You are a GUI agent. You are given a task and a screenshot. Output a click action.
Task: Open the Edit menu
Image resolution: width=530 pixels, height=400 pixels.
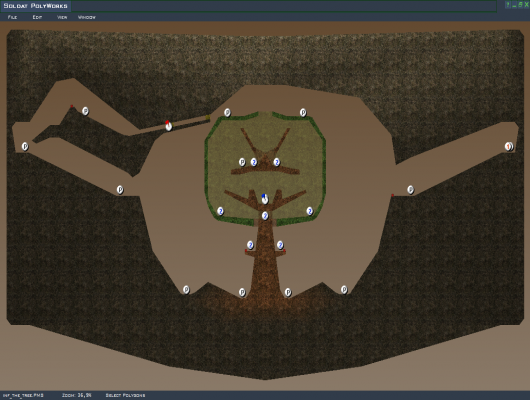coord(37,17)
